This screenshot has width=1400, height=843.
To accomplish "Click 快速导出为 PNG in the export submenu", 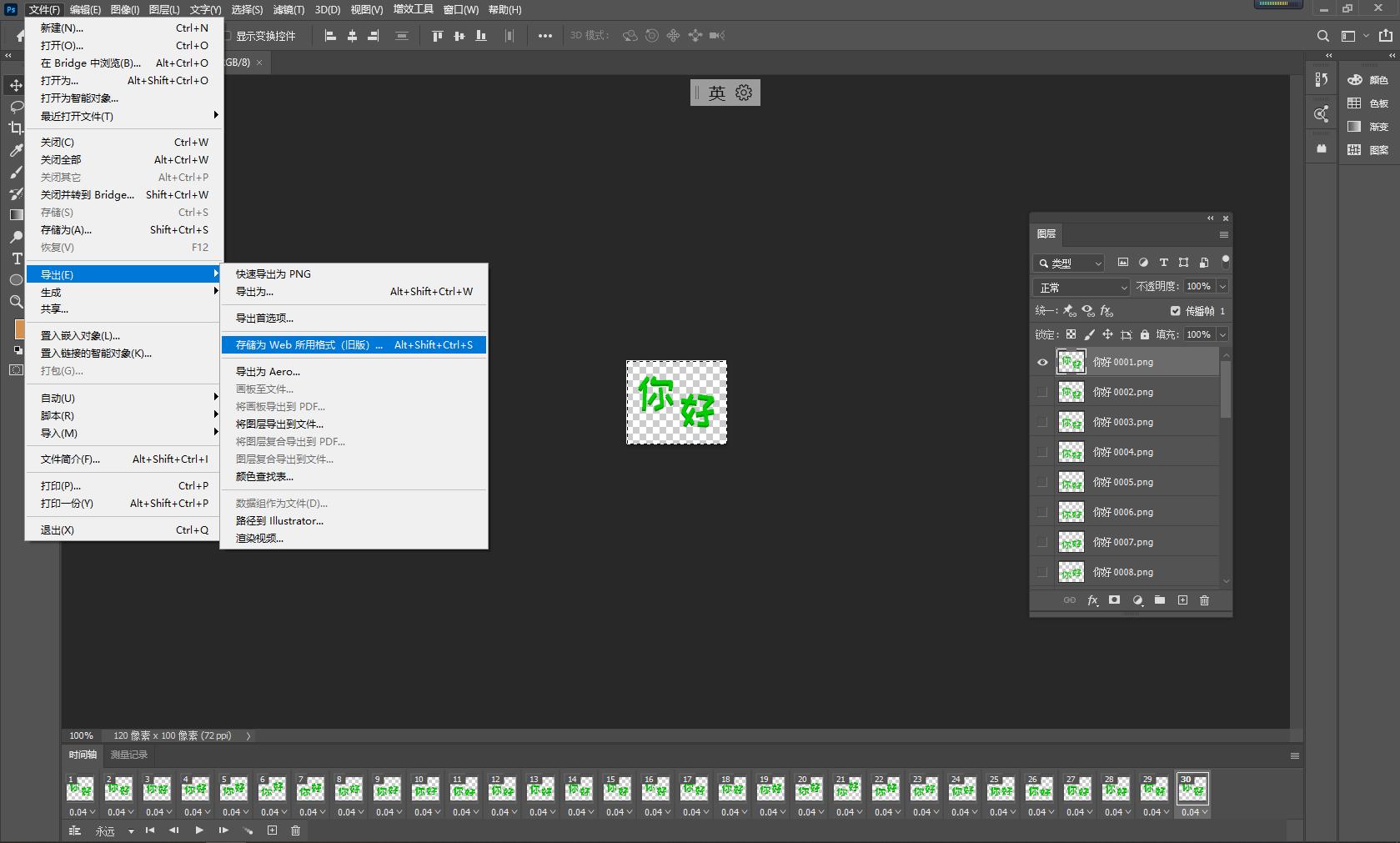I will click(273, 273).
